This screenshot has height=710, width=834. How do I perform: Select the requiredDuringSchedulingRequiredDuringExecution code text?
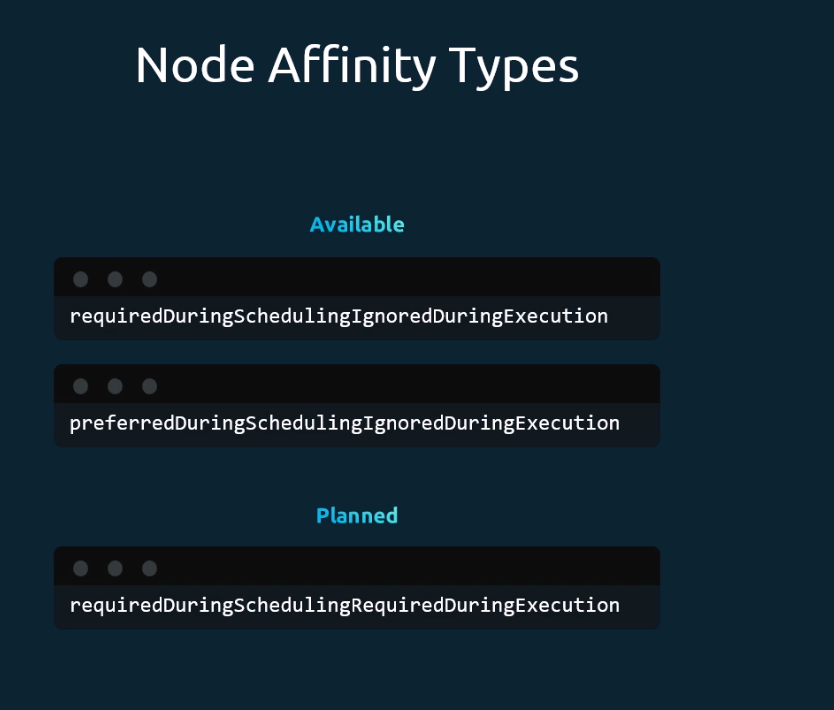(x=345, y=605)
